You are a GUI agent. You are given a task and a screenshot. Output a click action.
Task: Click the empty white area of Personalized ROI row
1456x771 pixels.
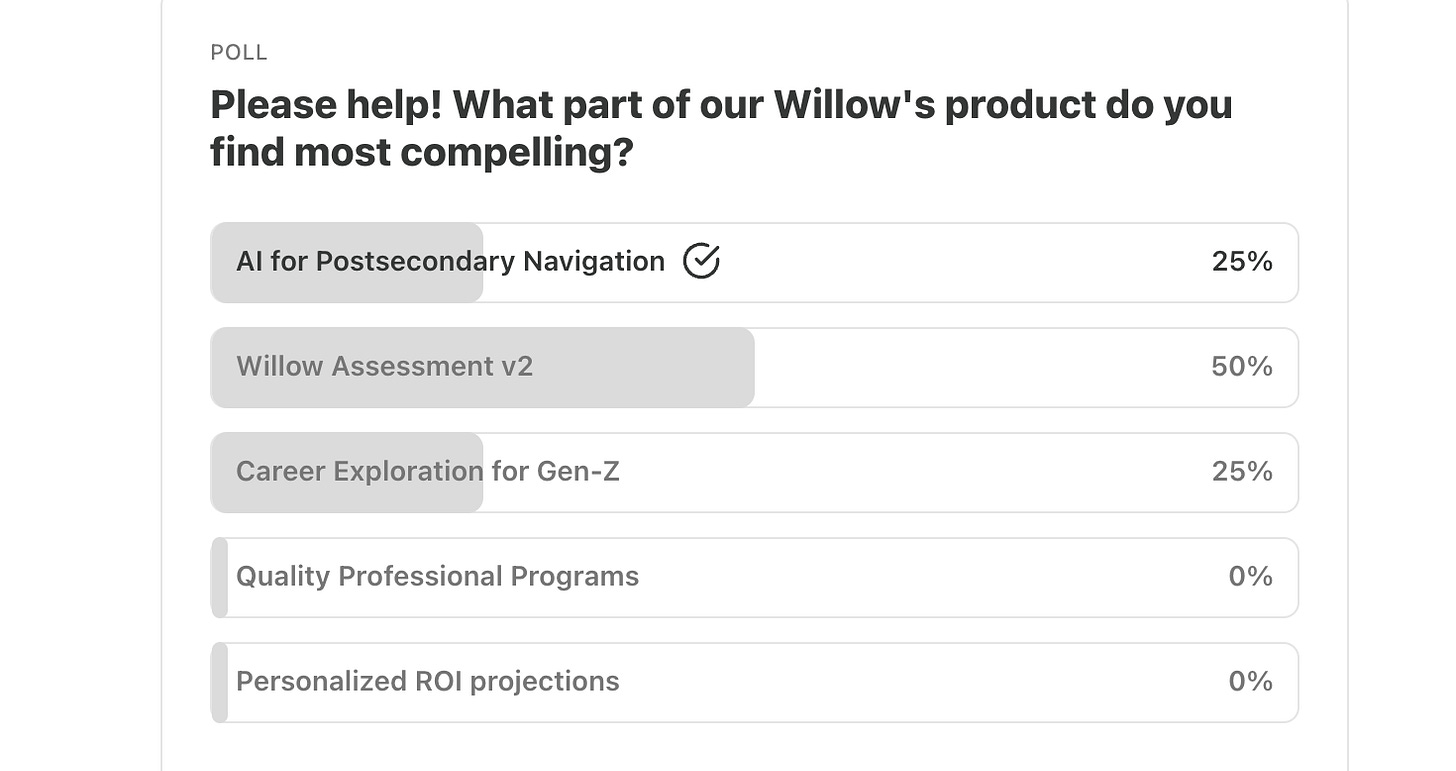pos(920,682)
